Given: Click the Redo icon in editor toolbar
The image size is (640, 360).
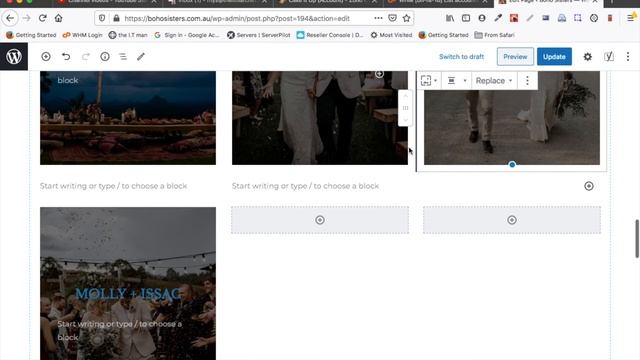Looking at the screenshot, I should 85,57.
